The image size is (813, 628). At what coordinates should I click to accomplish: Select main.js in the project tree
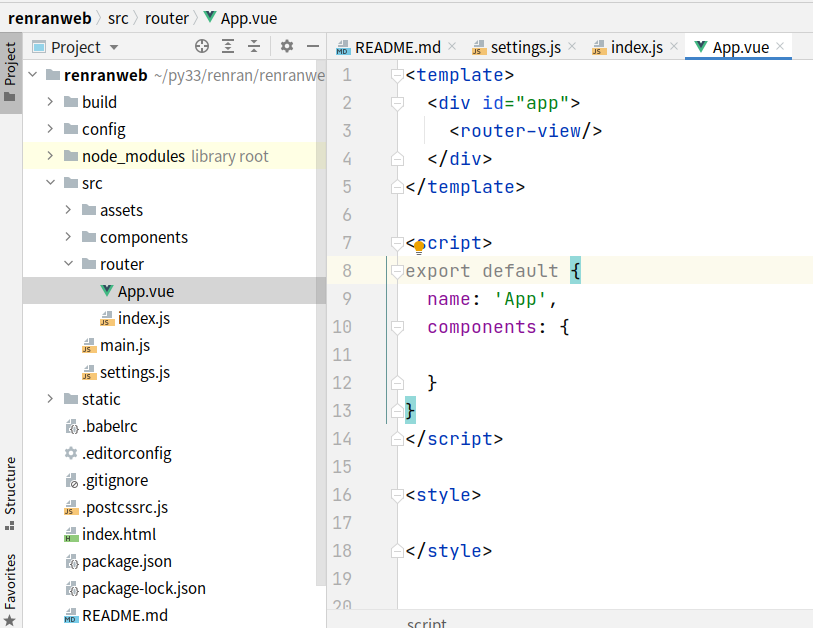pos(125,345)
